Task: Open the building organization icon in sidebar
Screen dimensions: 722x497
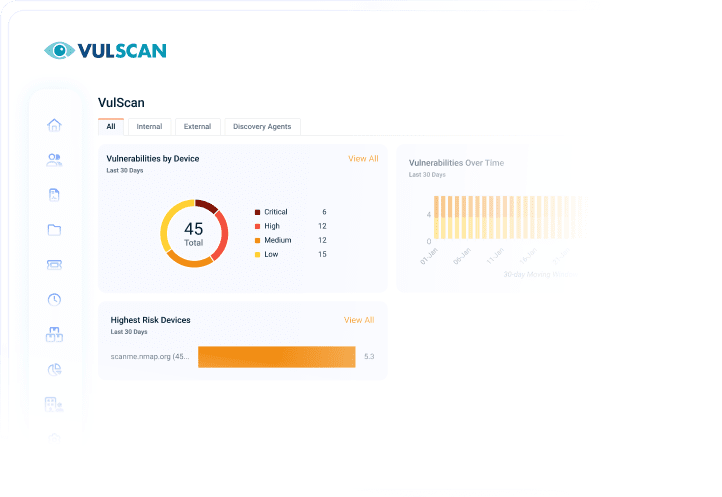Action: point(54,404)
